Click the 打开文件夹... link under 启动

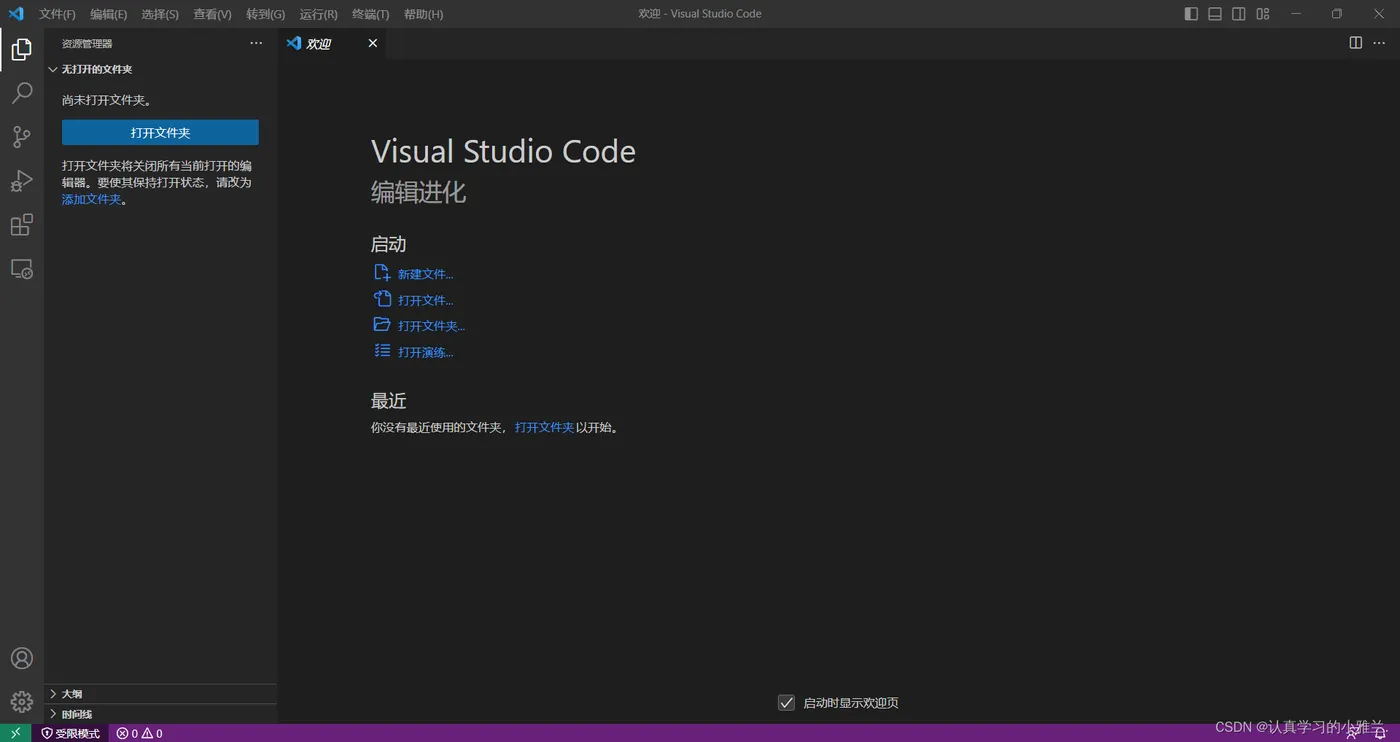tap(431, 326)
